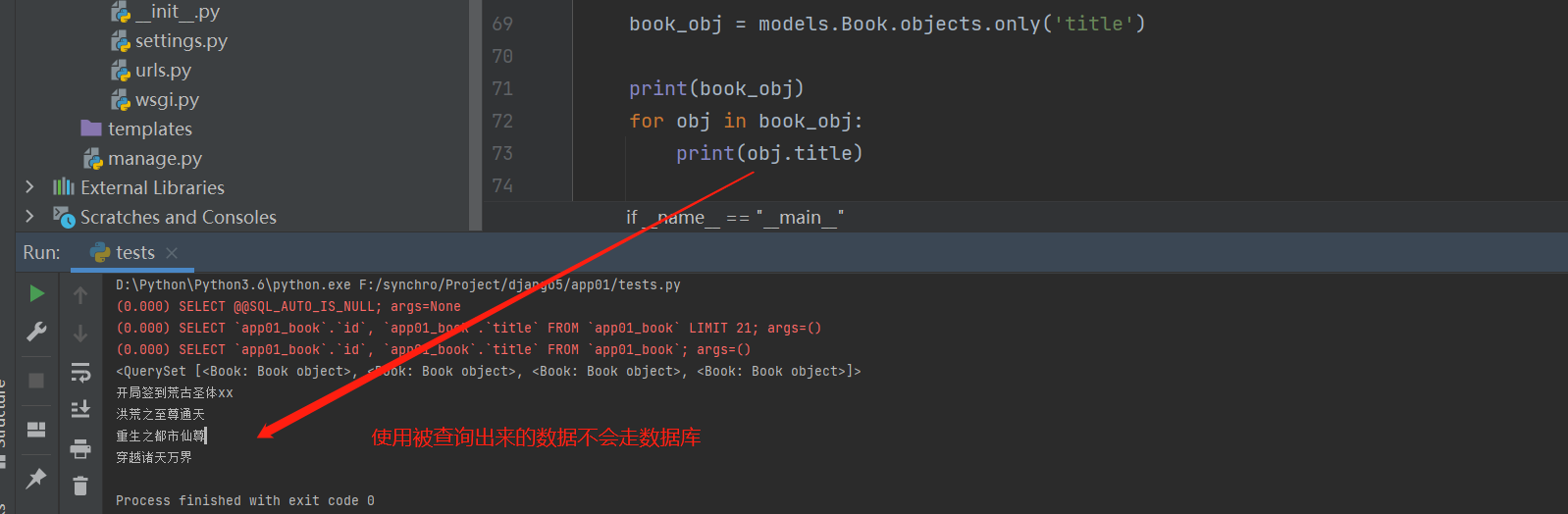Click the Python icon on tests tab
This screenshot has height=514, width=1568.
coord(100,253)
